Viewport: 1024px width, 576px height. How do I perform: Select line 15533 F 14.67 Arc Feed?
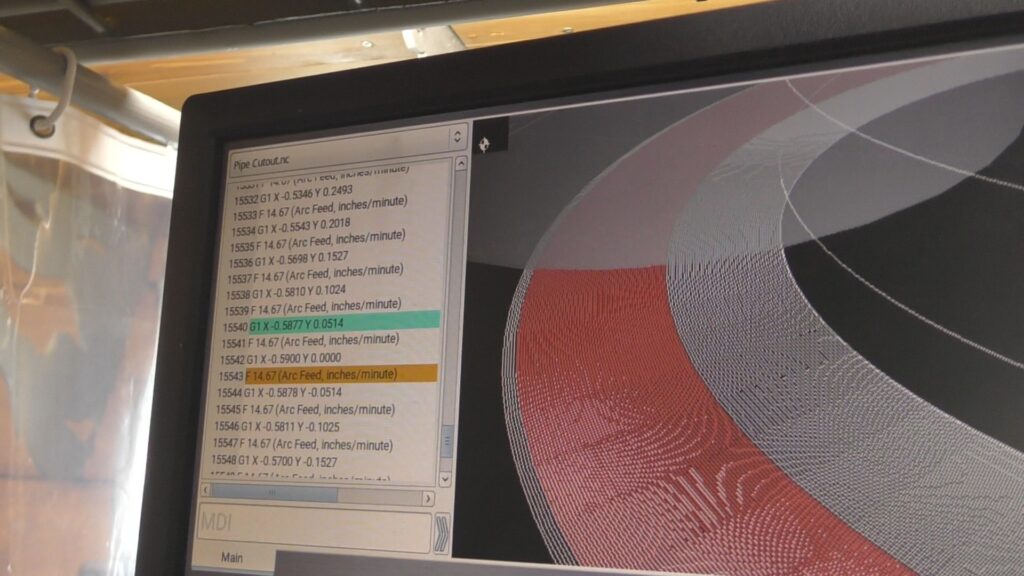pos(320,209)
